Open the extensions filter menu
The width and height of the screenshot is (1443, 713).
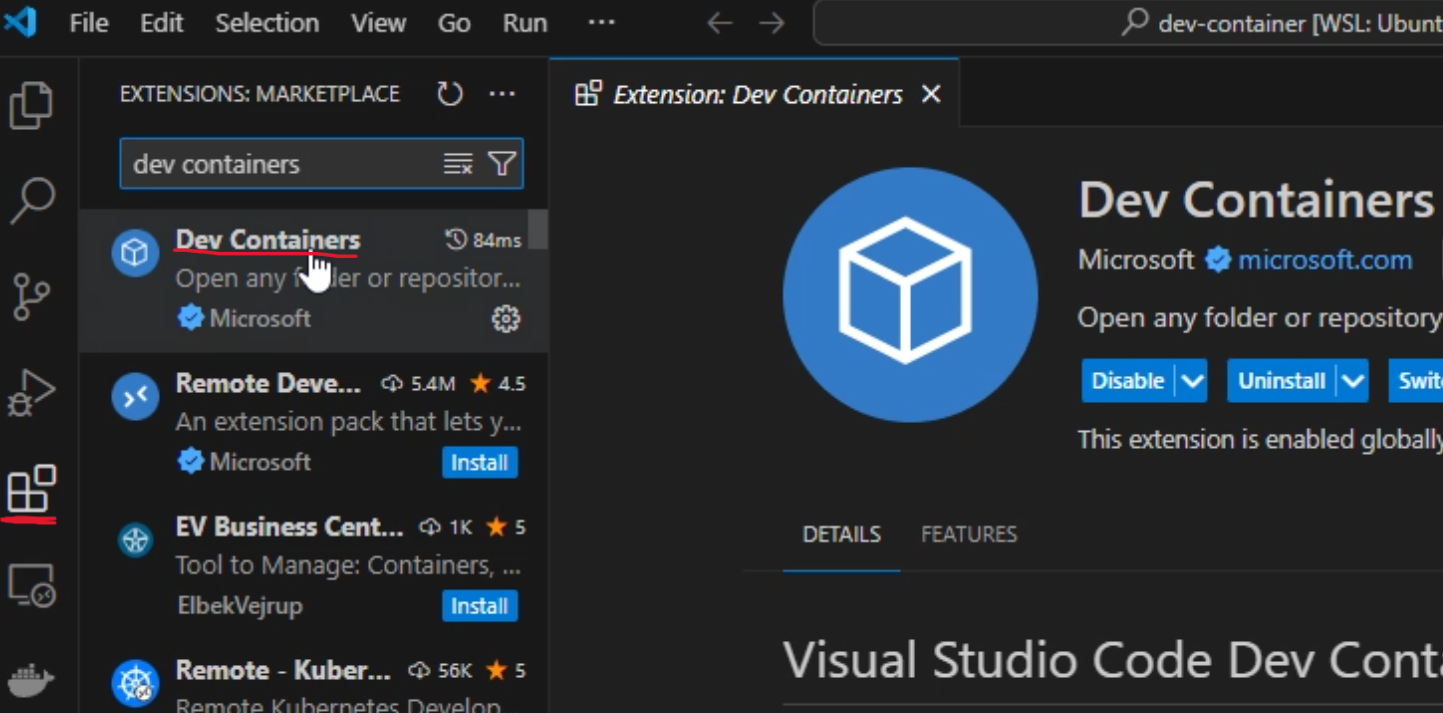(x=502, y=164)
